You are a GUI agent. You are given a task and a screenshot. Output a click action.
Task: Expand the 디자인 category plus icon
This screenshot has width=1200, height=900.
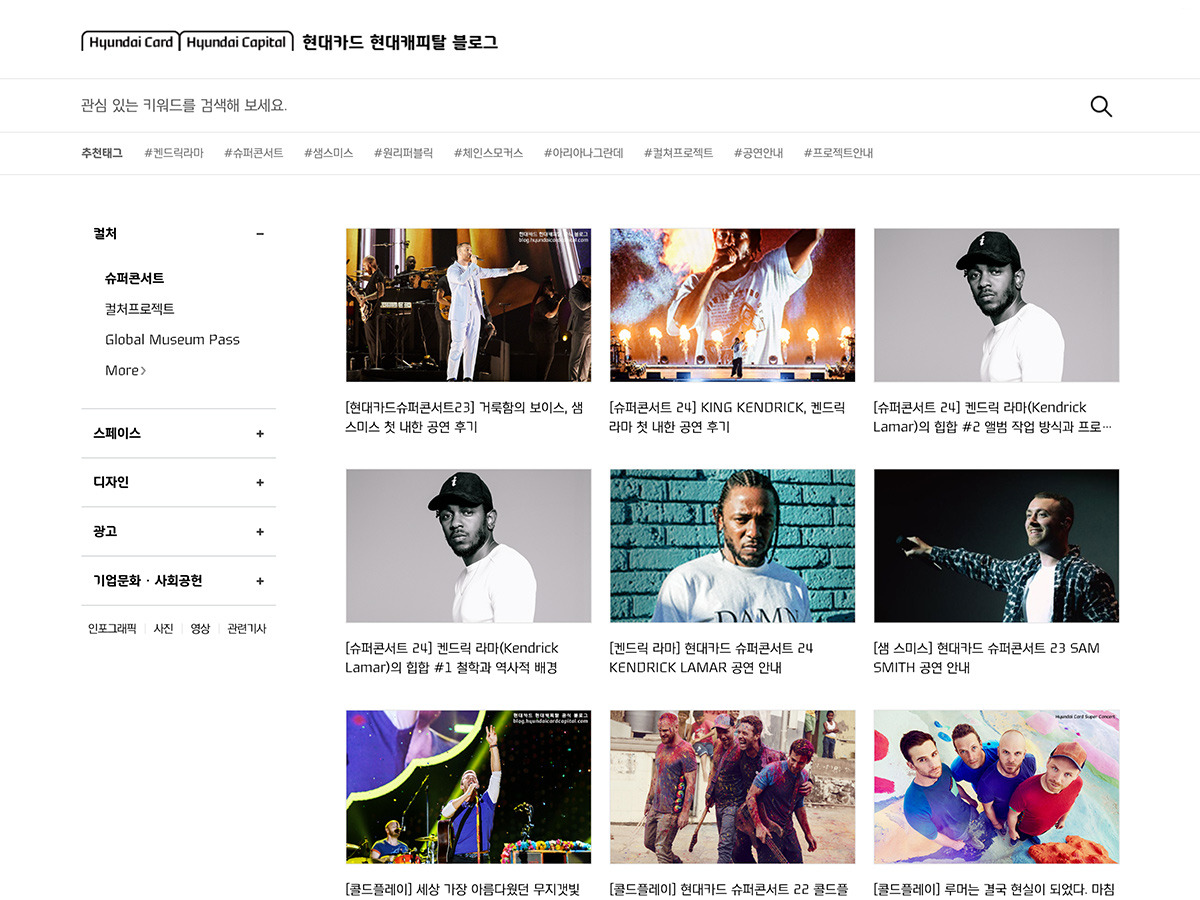click(x=260, y=483)
